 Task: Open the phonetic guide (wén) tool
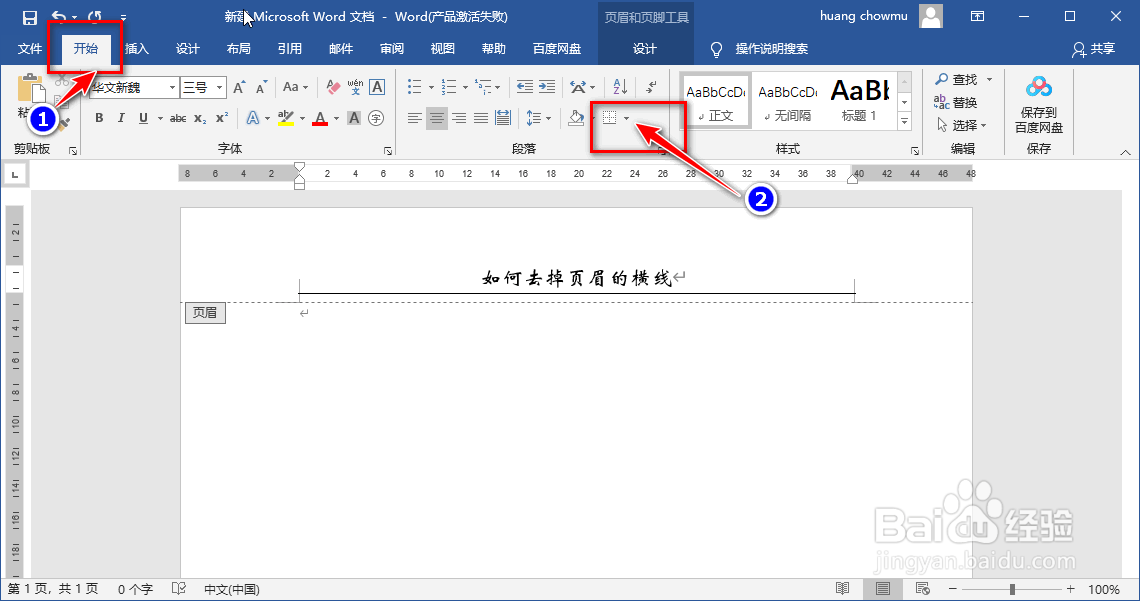pyautogui.click(x=356, y=87)
